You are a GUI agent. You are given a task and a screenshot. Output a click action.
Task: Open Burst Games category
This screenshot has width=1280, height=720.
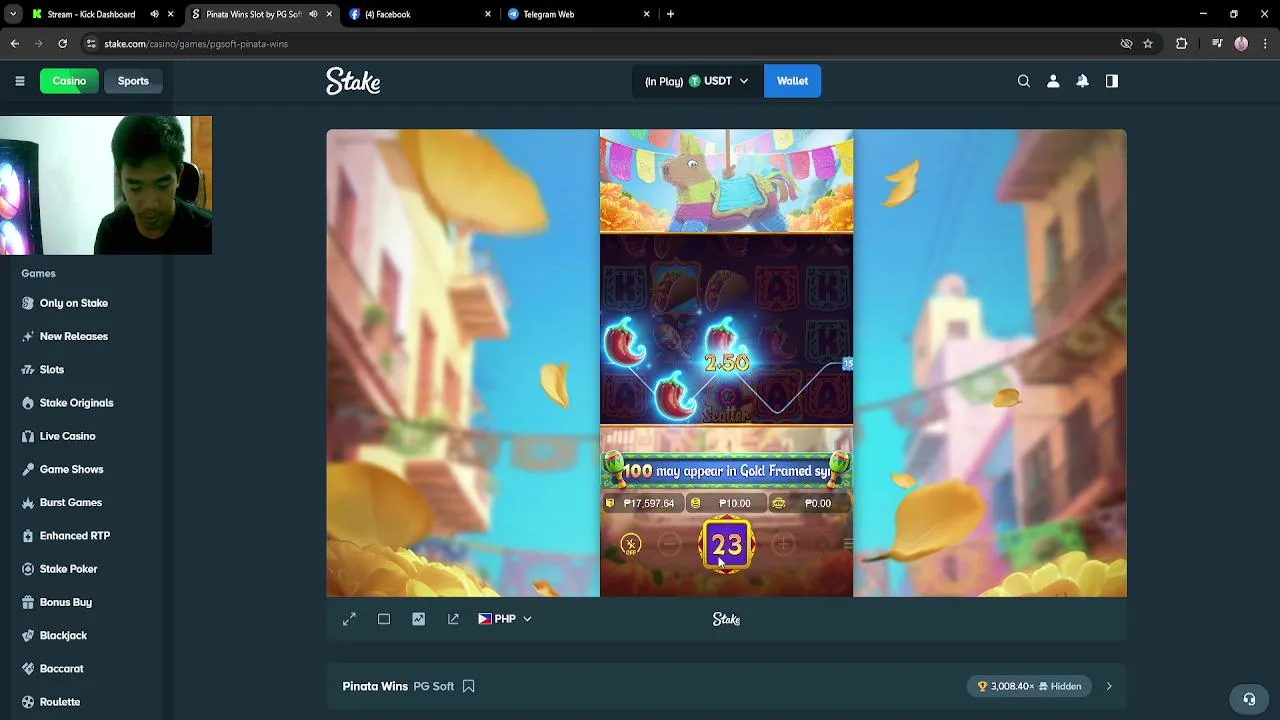[x=70, y=502]
